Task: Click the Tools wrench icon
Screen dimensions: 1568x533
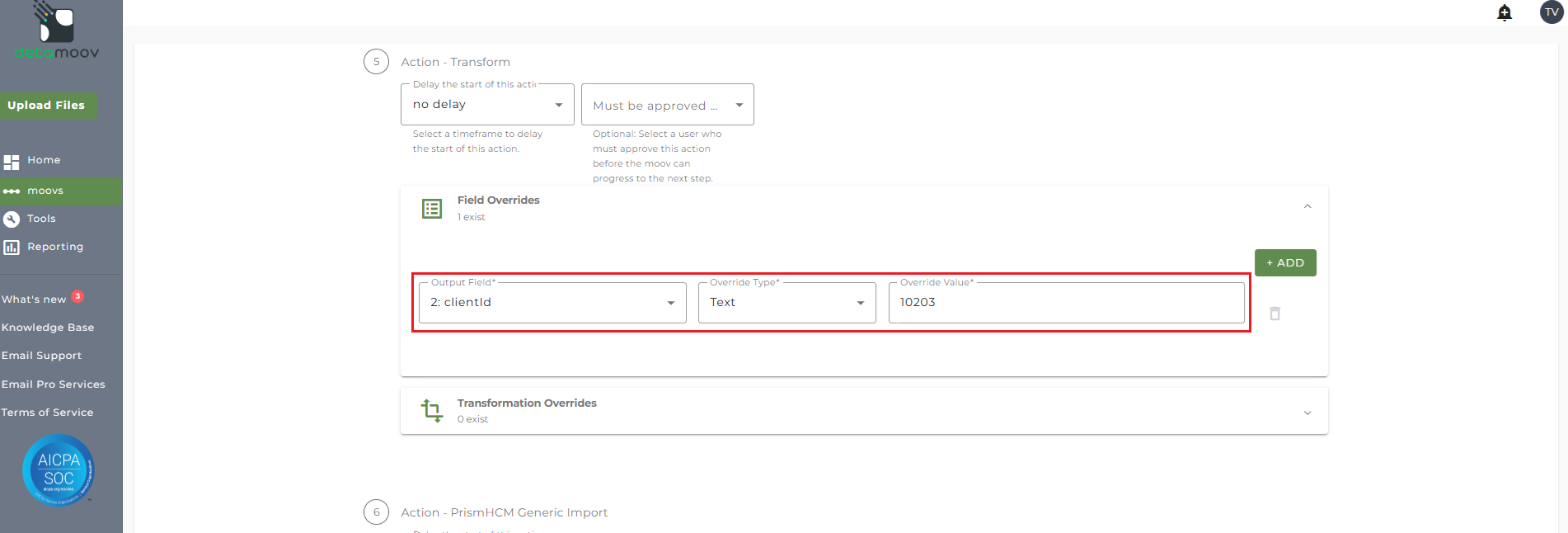Action: [12, 219]
